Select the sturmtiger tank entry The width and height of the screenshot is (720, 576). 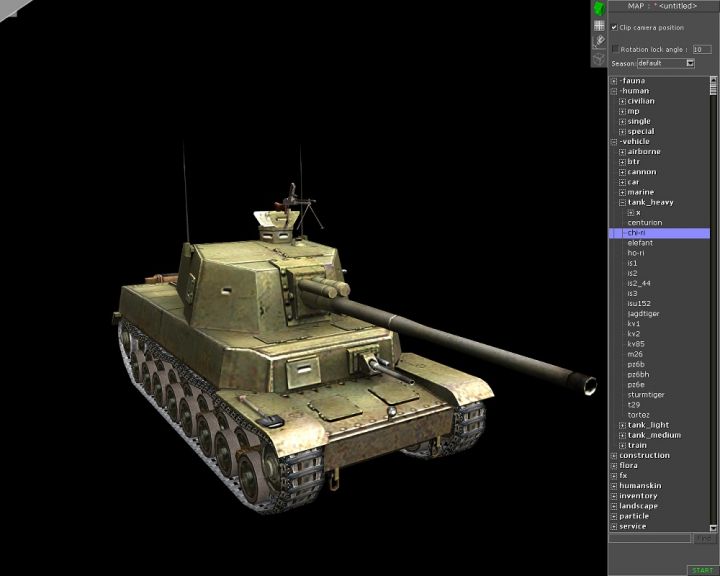coord(644,395)
